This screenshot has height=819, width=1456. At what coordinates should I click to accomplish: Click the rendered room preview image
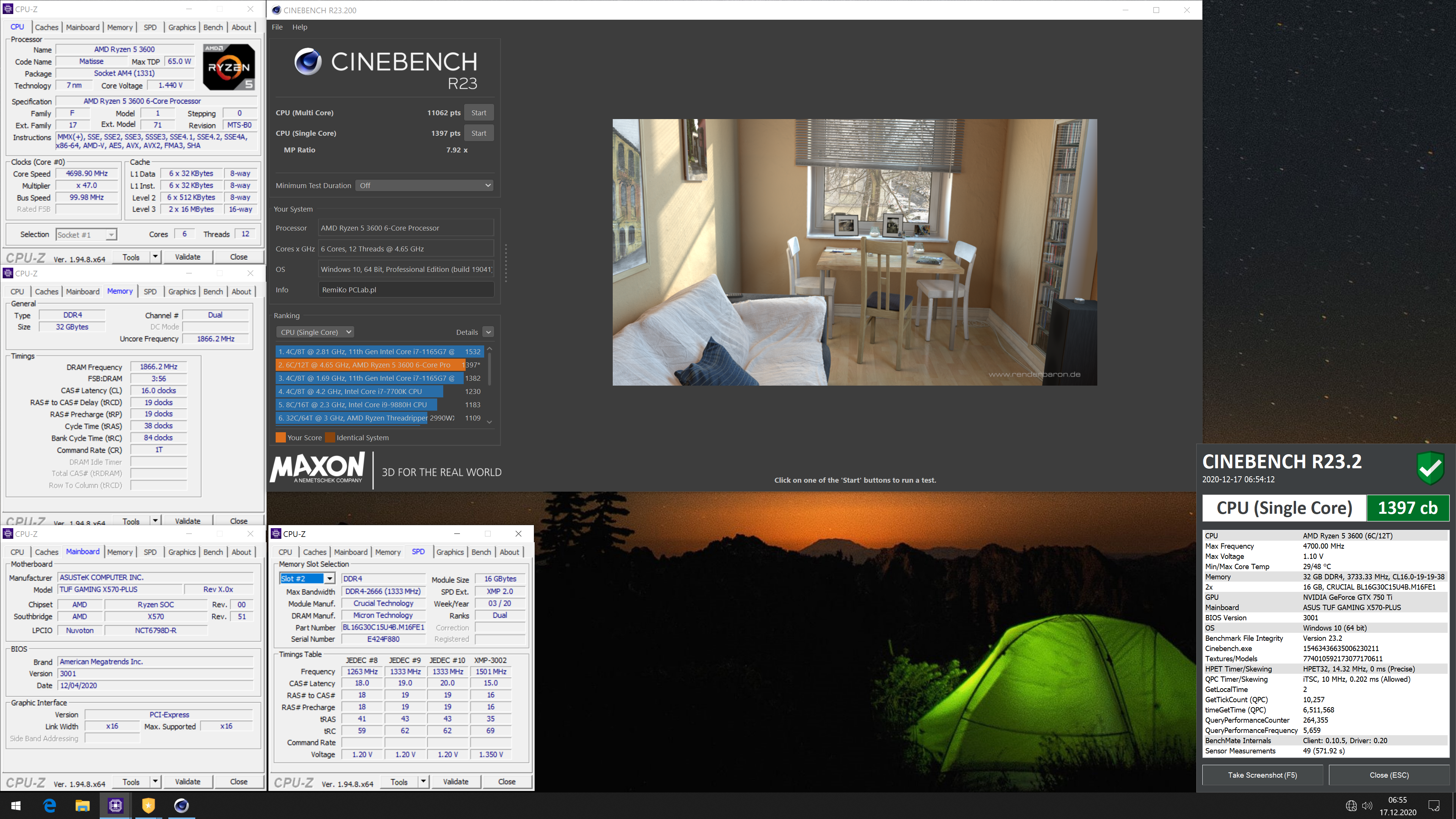coord(855,252)
